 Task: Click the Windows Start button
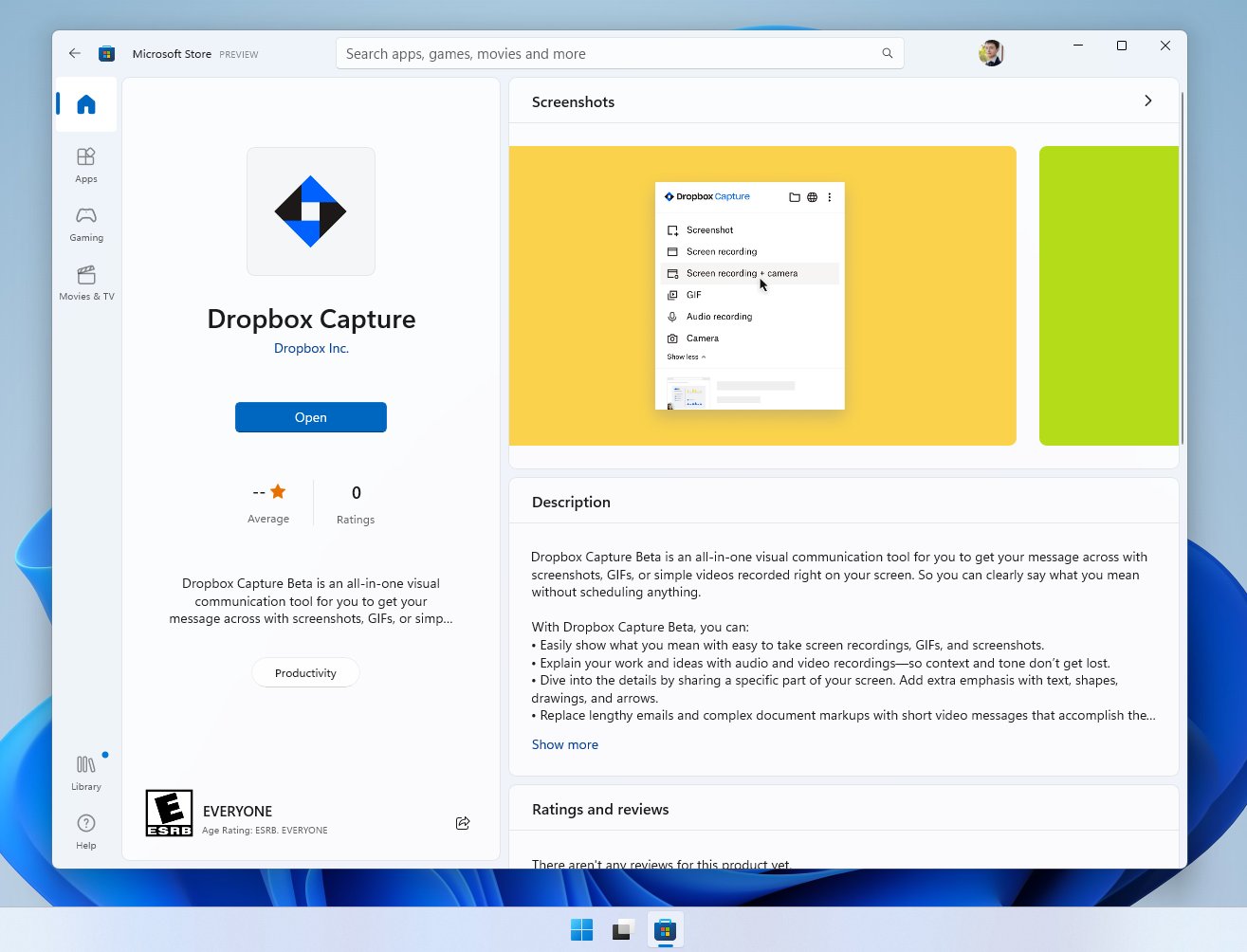point(581,930)
